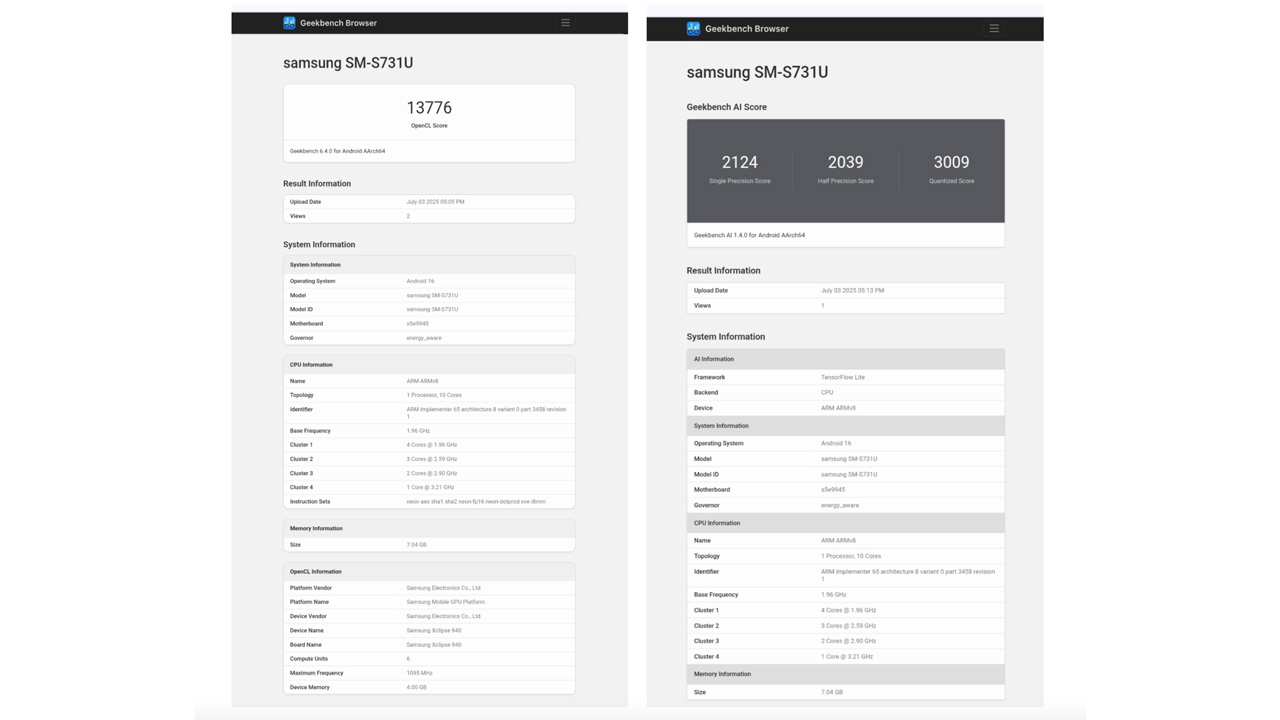Click the Operating System label on the AI page
The image size is (1280, 720).
[x=719, y=443]
